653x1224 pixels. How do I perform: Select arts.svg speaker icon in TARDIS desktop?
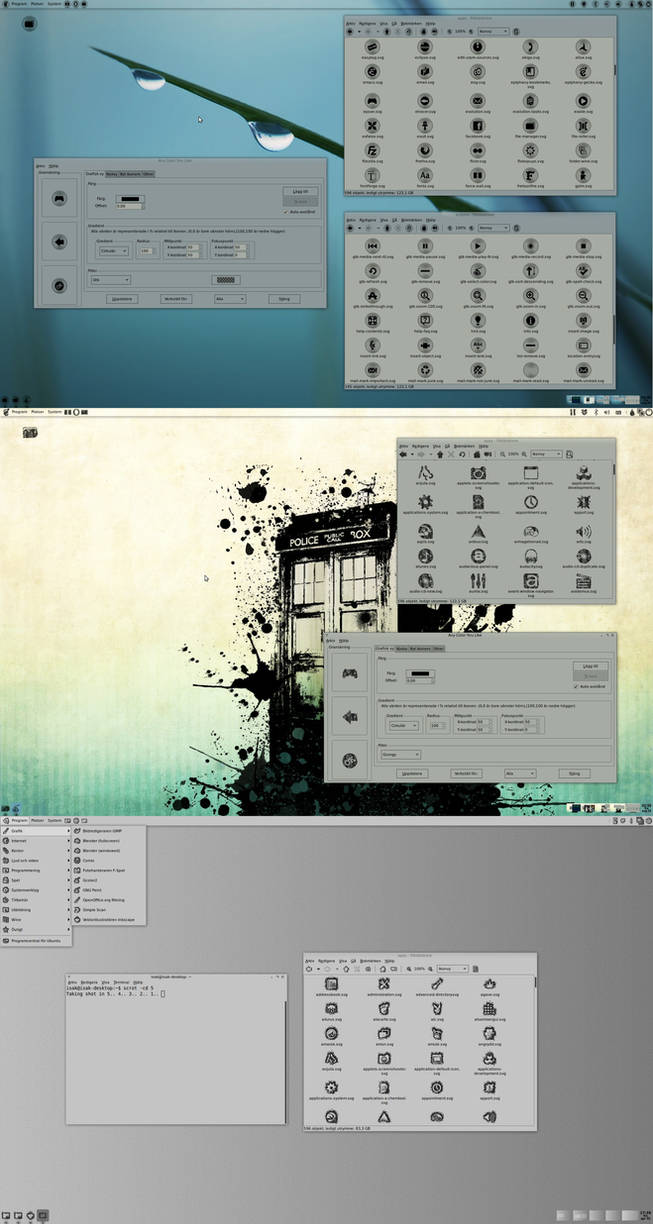(x=583, y=531)
